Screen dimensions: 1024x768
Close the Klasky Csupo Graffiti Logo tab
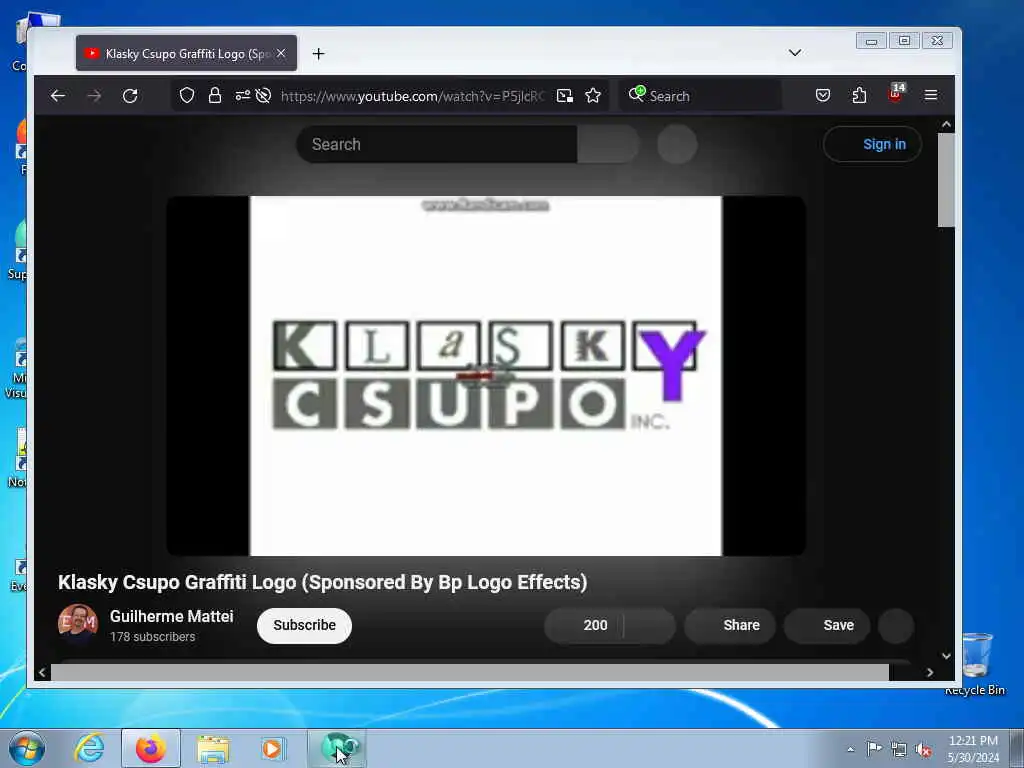281,53
